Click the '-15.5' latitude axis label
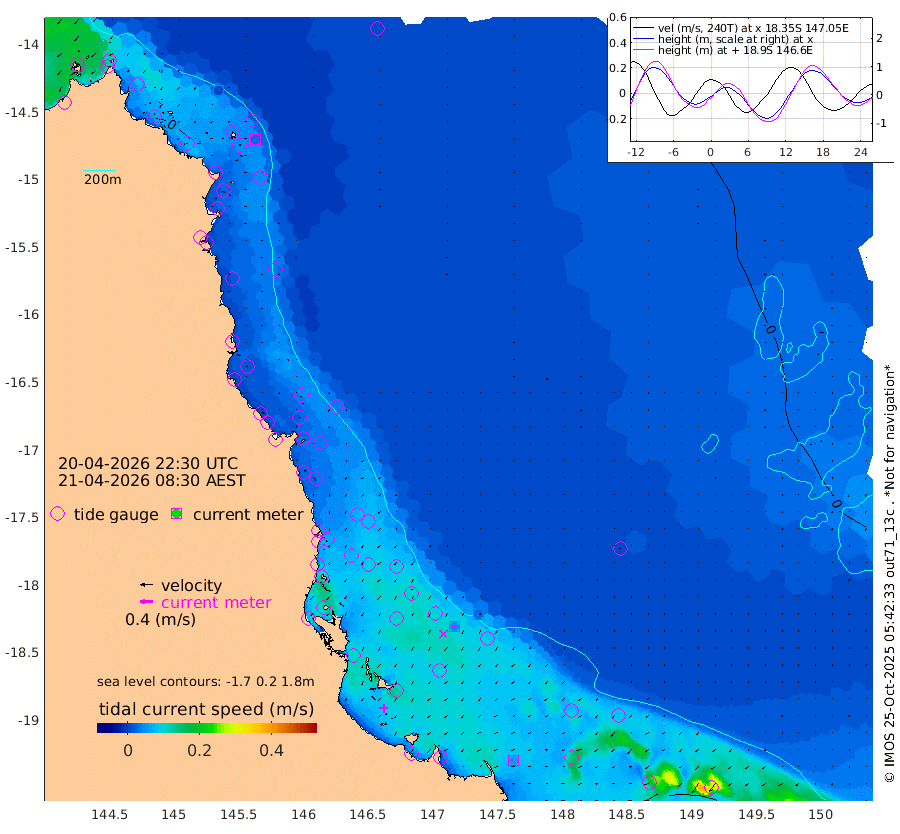Image resolution: width=900 pixels, height=834 pixels. (x=22, y=247)
